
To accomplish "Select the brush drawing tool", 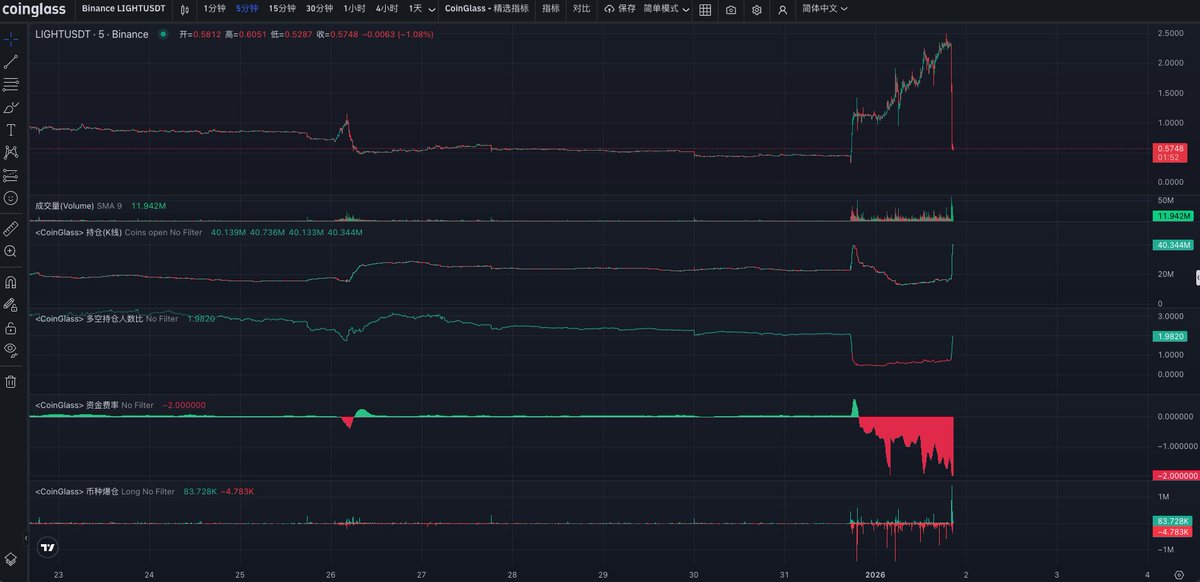I will tap(11, 107).
